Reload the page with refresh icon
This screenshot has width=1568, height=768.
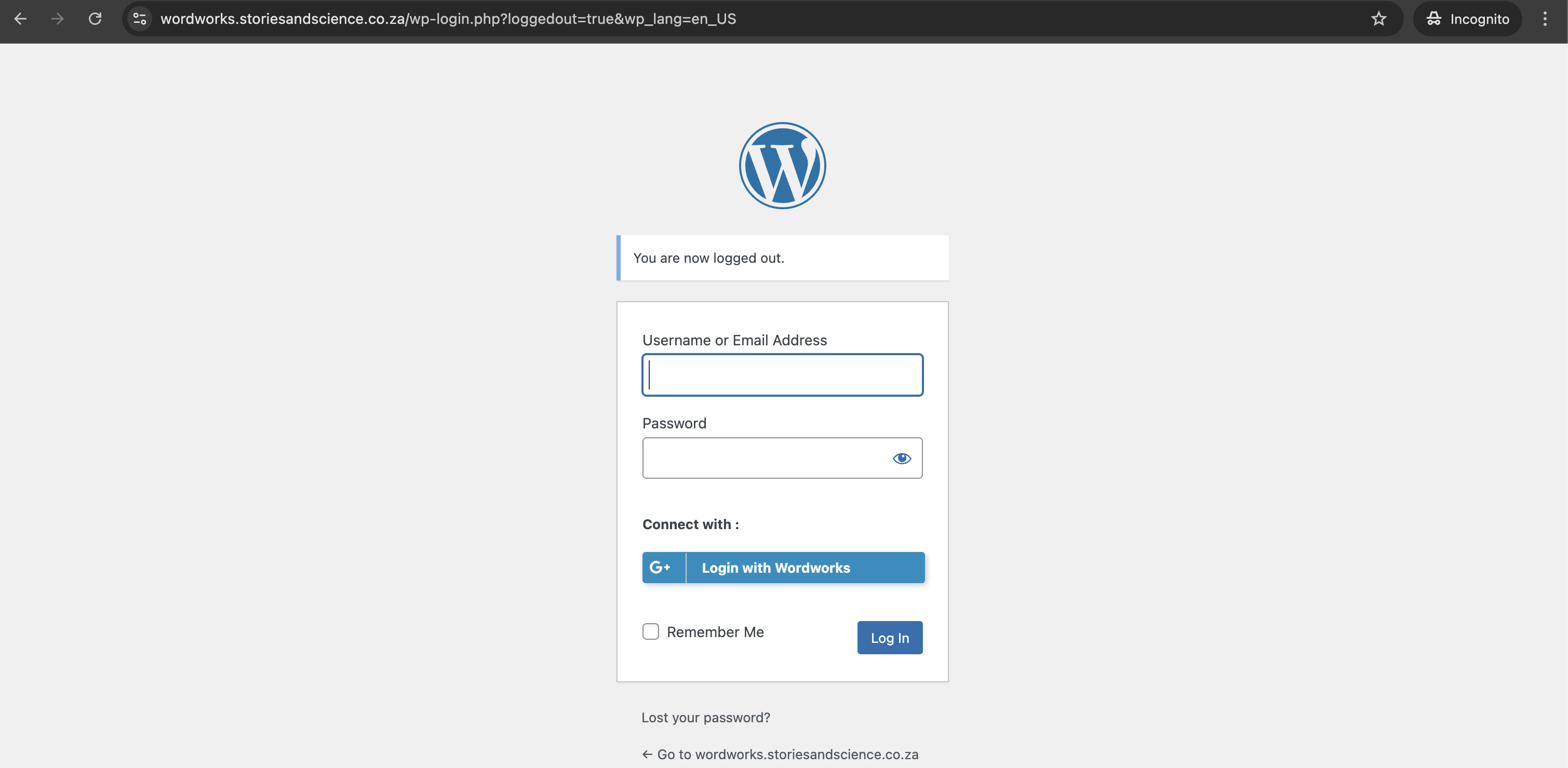tap(95, 19)
